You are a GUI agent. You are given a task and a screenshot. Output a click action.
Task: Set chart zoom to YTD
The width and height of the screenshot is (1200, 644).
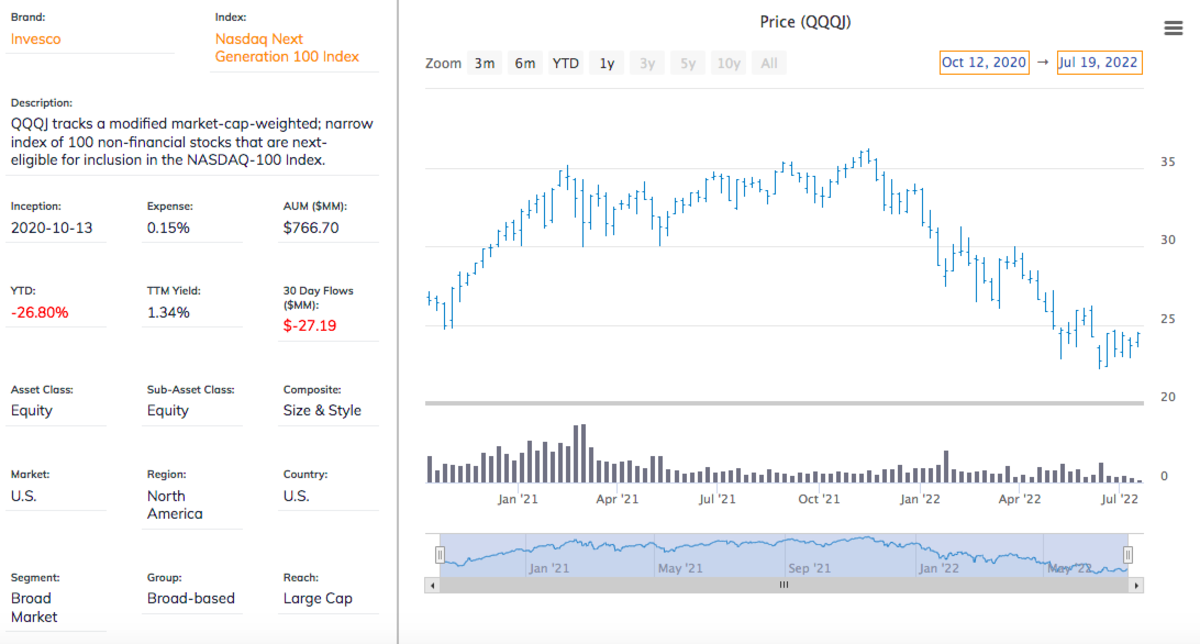click(566, 63)
